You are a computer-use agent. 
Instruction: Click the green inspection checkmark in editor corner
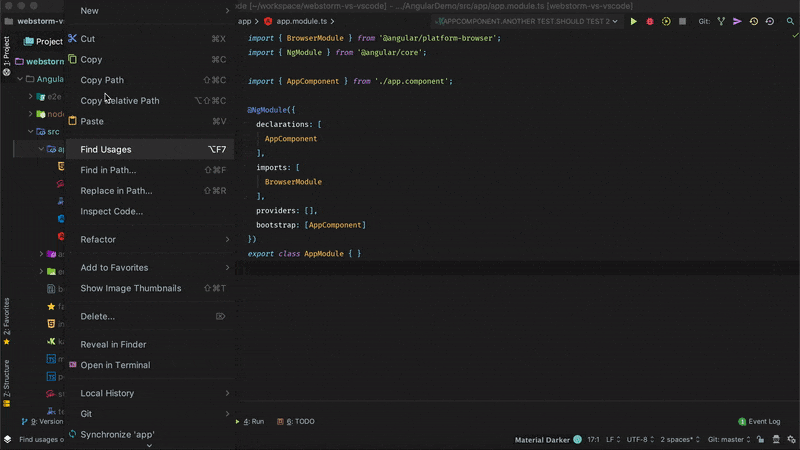(795, 35)
